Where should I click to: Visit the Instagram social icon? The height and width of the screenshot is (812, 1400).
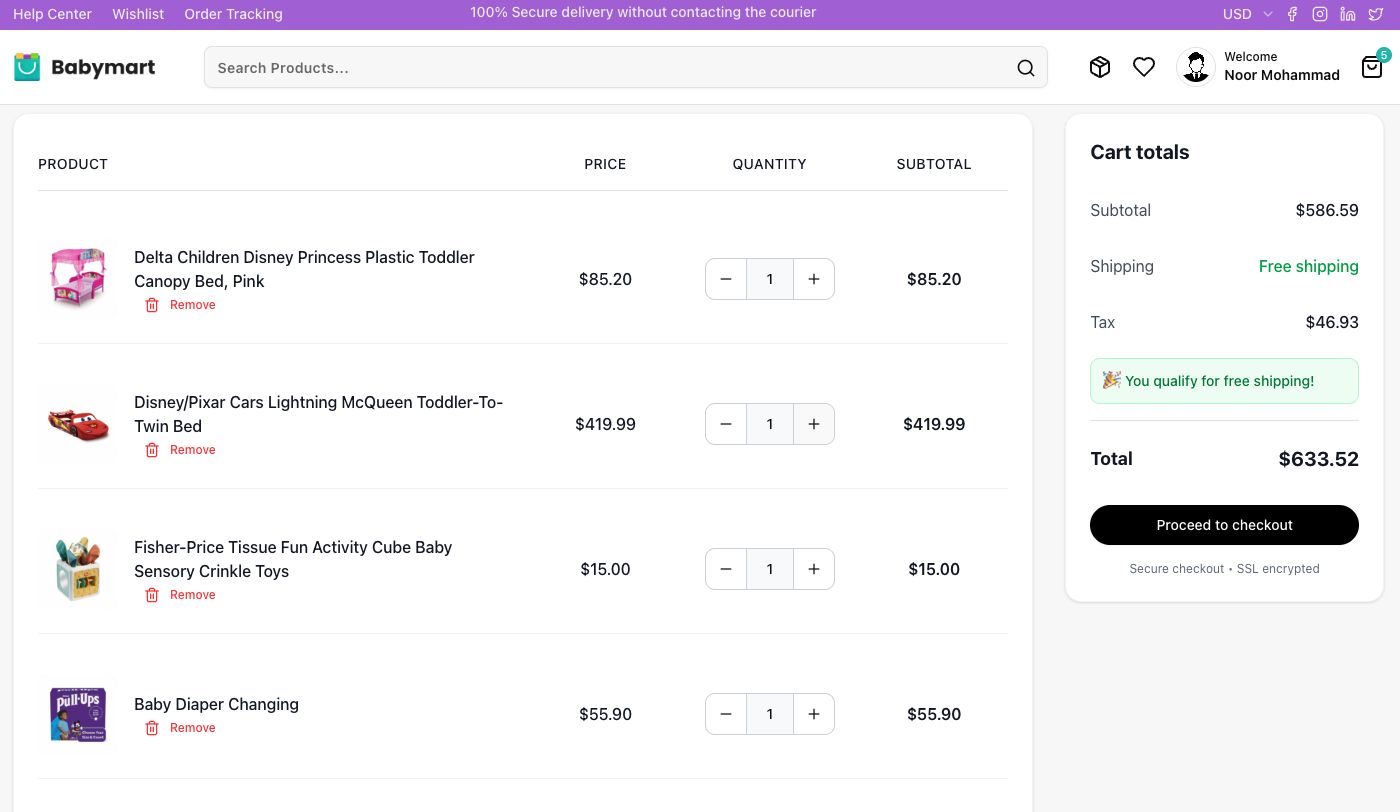pyautogui.click(x=1320, y=14)
